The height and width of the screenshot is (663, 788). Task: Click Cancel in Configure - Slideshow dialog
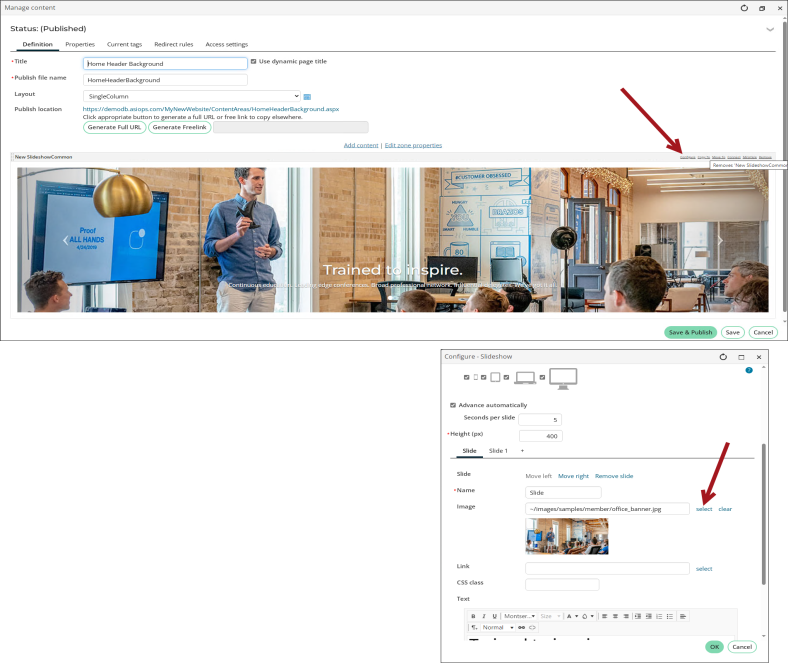(x=742, y=647)
